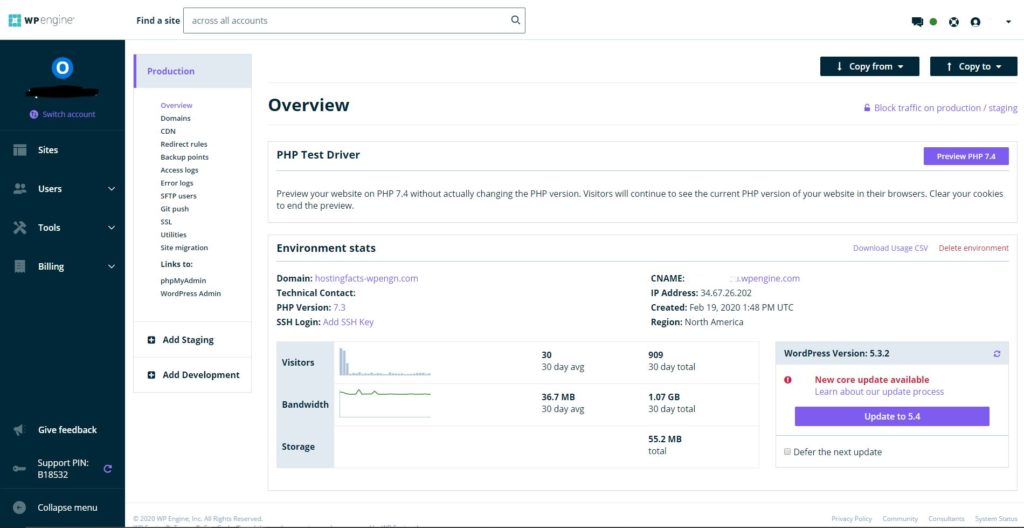Open Privacy Policy footer link
Screen dimensions: 1024x528
[x=852, y=519]
